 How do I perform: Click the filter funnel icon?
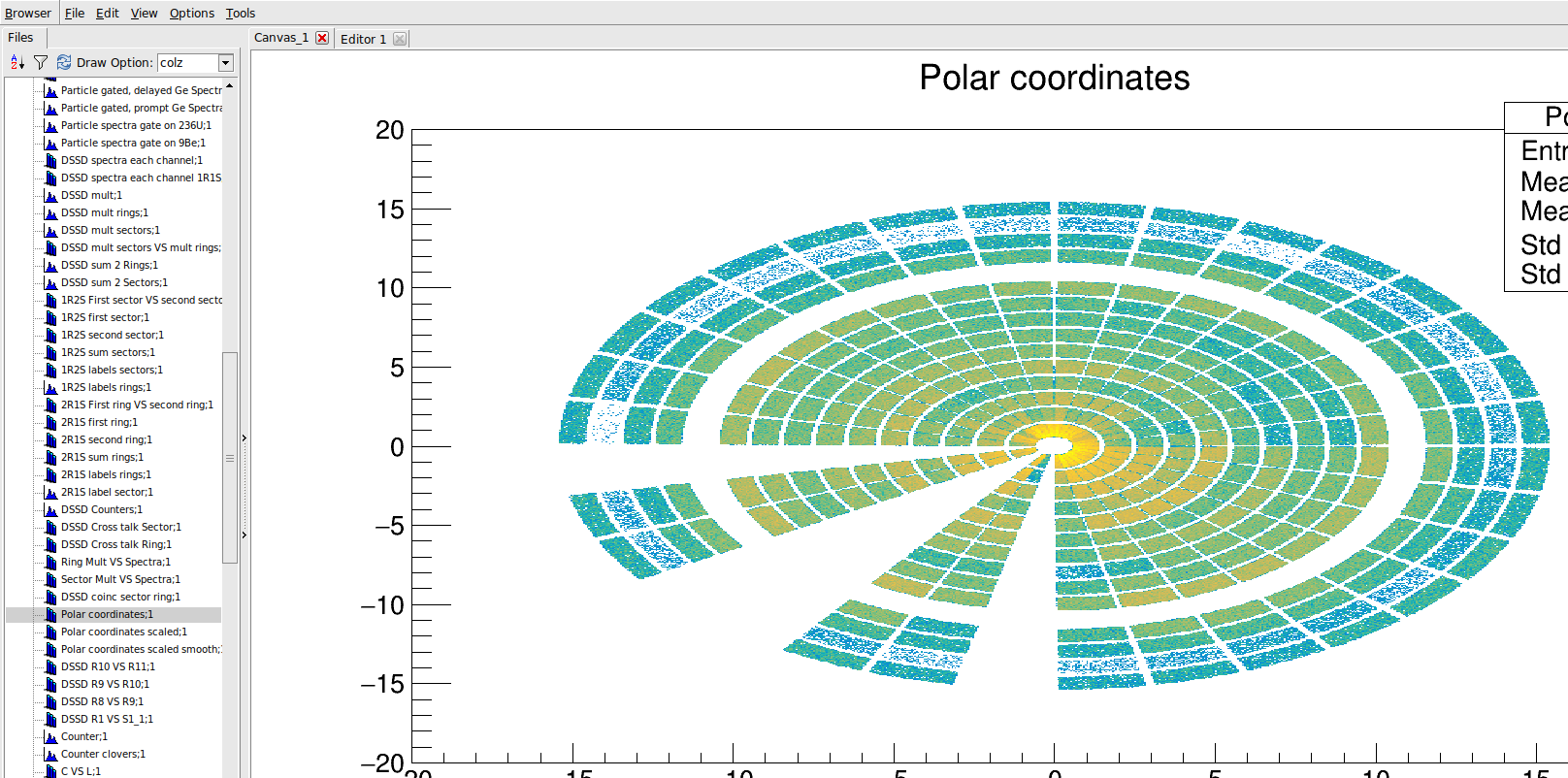coord(41,62)
